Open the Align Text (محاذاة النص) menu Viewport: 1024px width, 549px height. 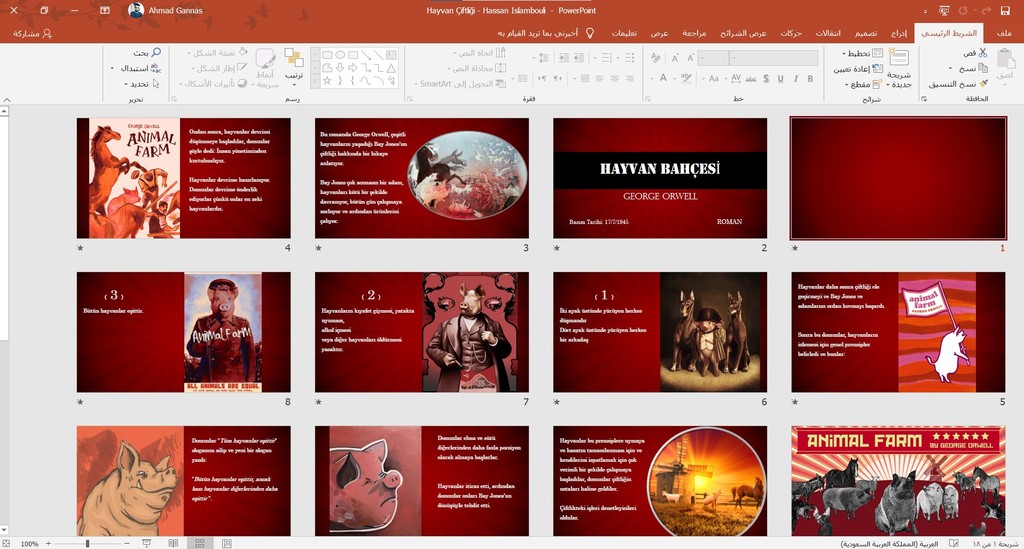coord(477,68)
